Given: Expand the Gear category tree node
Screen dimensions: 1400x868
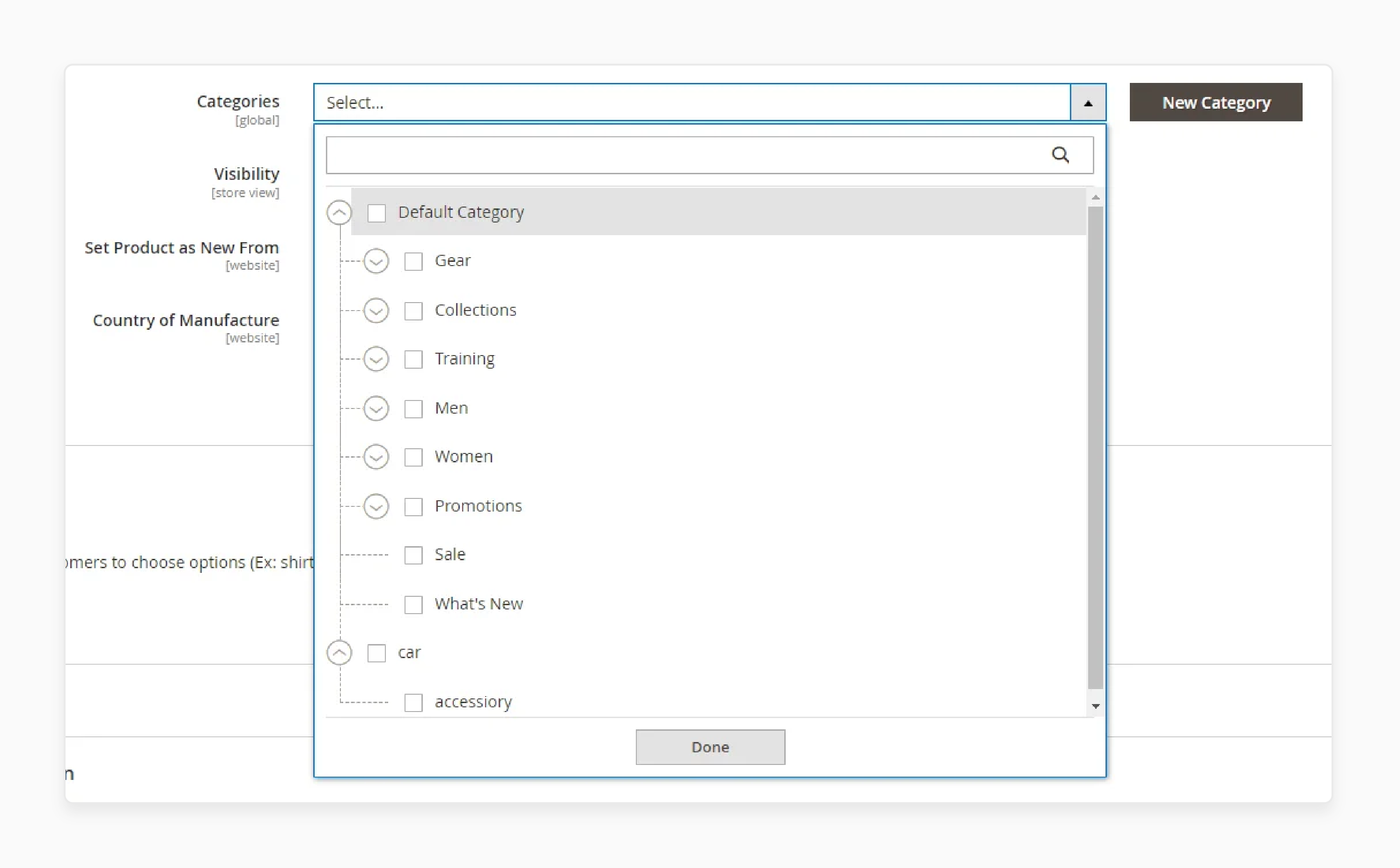Looking at the screenshot, I should pyautogui.click(x=377, y=260).
